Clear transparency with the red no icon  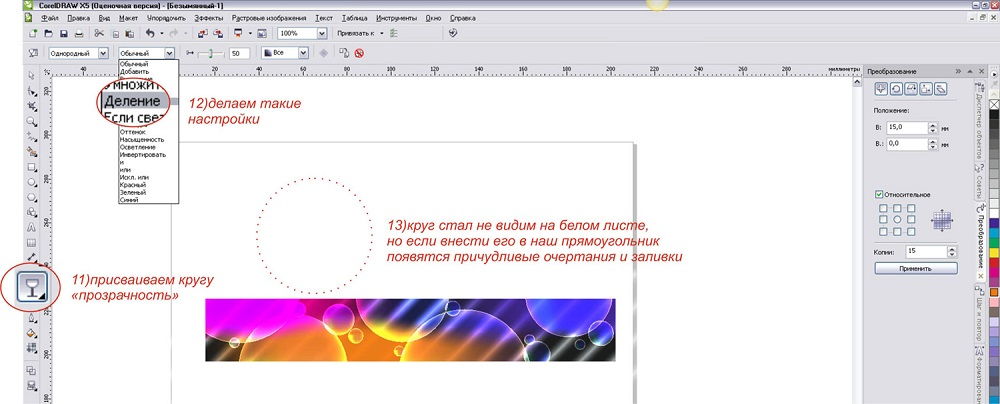click(x=359, y=54)
